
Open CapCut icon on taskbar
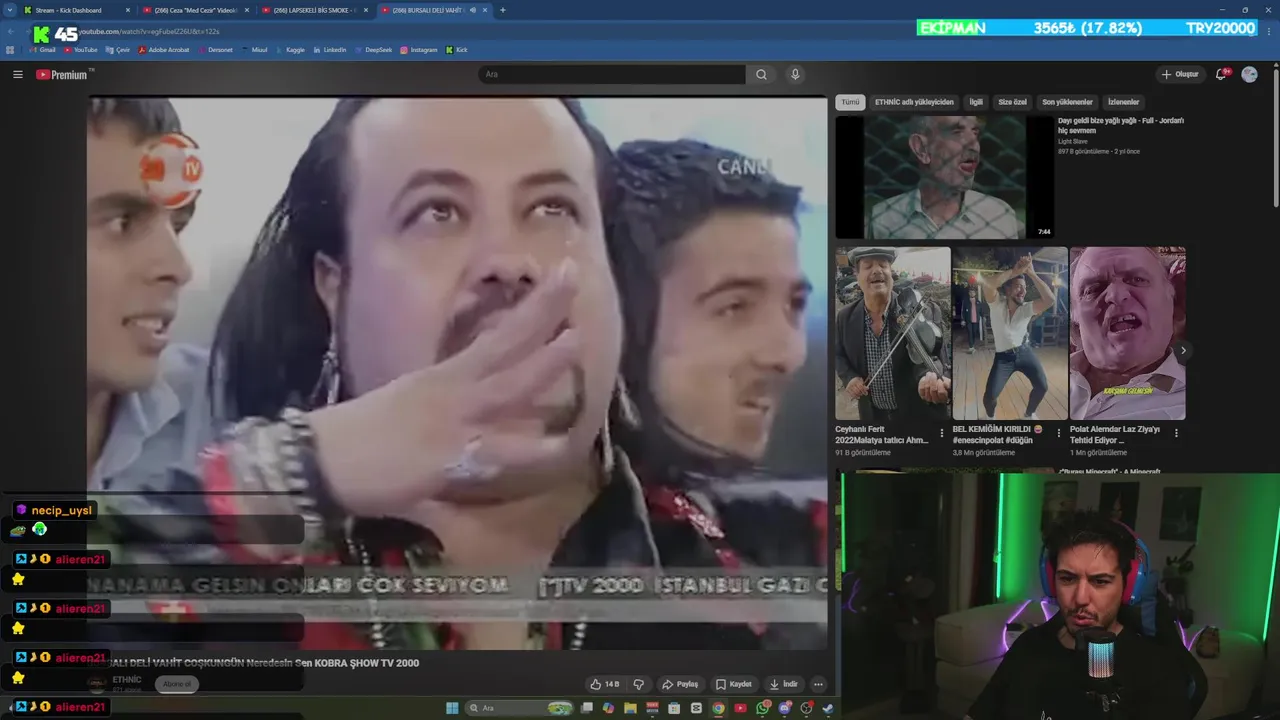pos(696,708)
